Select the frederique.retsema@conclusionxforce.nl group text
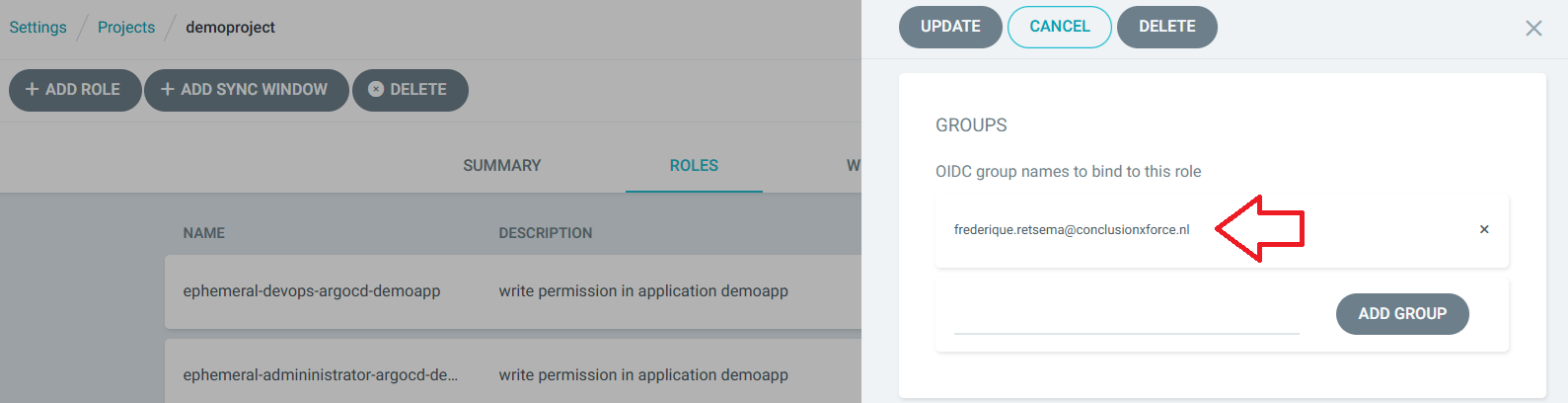The image size is (1568, 403). (x=1071, y=230)
